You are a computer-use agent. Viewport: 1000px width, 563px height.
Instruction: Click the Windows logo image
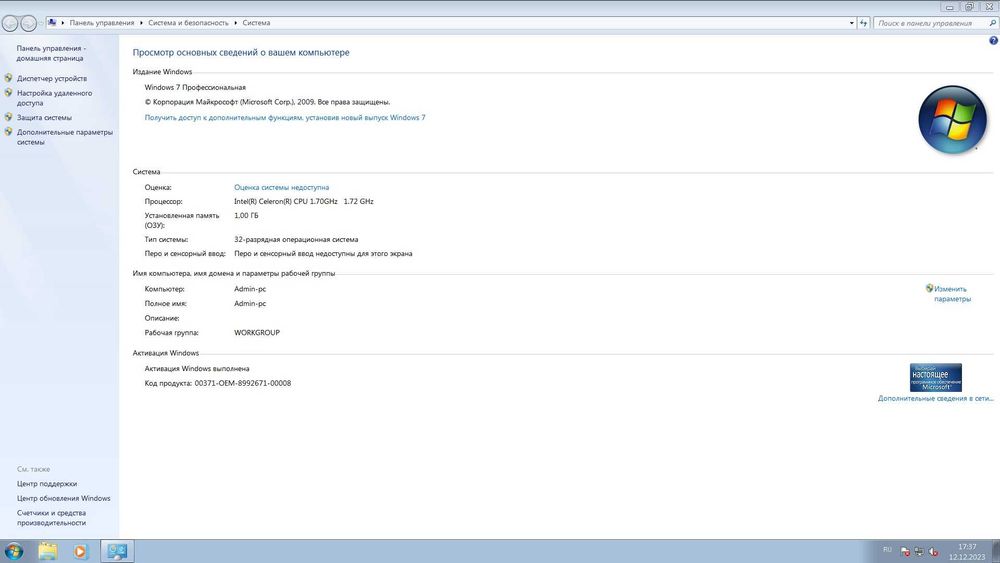tap(952, 120)
